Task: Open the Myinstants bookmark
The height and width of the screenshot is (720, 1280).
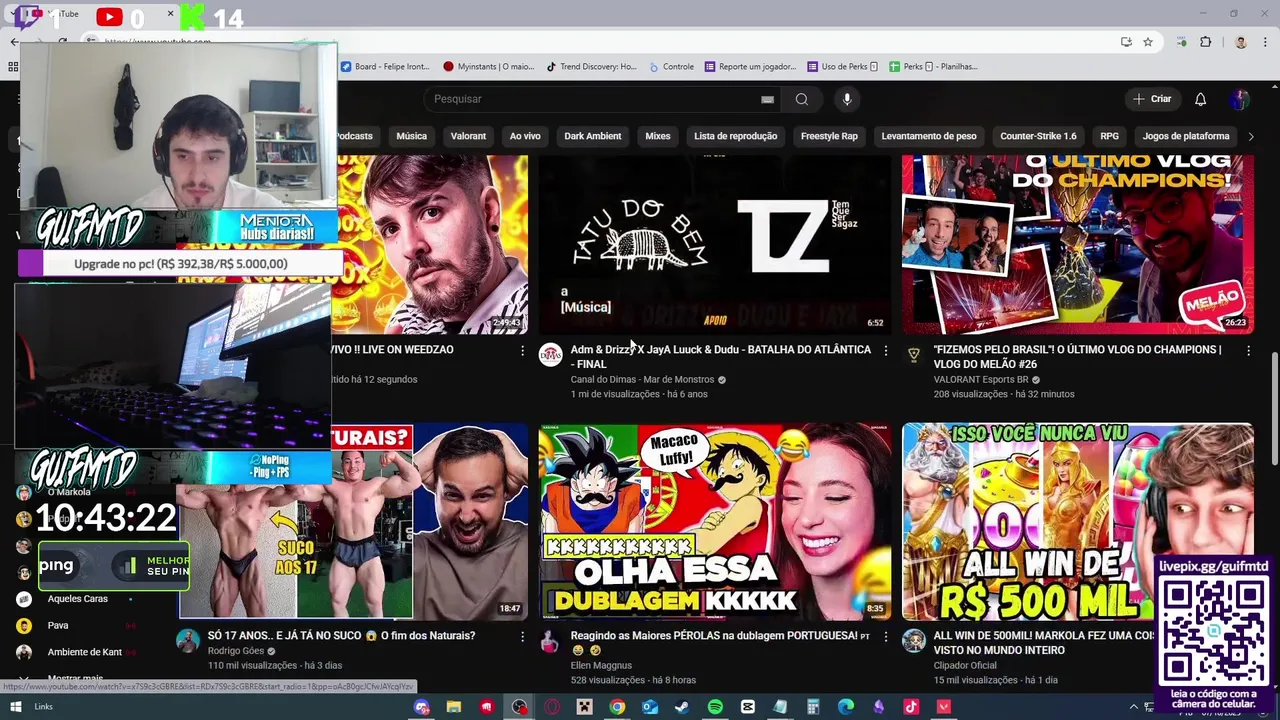Action: (x=488, y=67)
